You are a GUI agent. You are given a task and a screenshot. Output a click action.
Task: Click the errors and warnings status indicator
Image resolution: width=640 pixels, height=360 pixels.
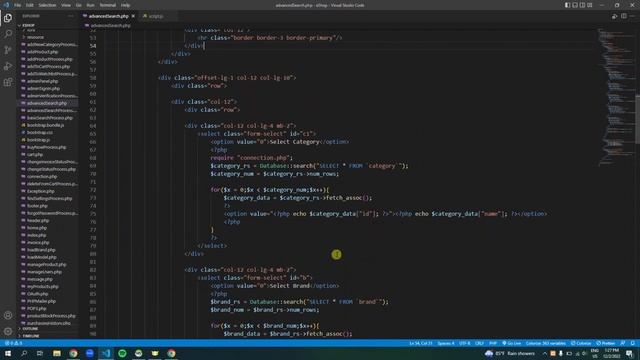(14, 343)
